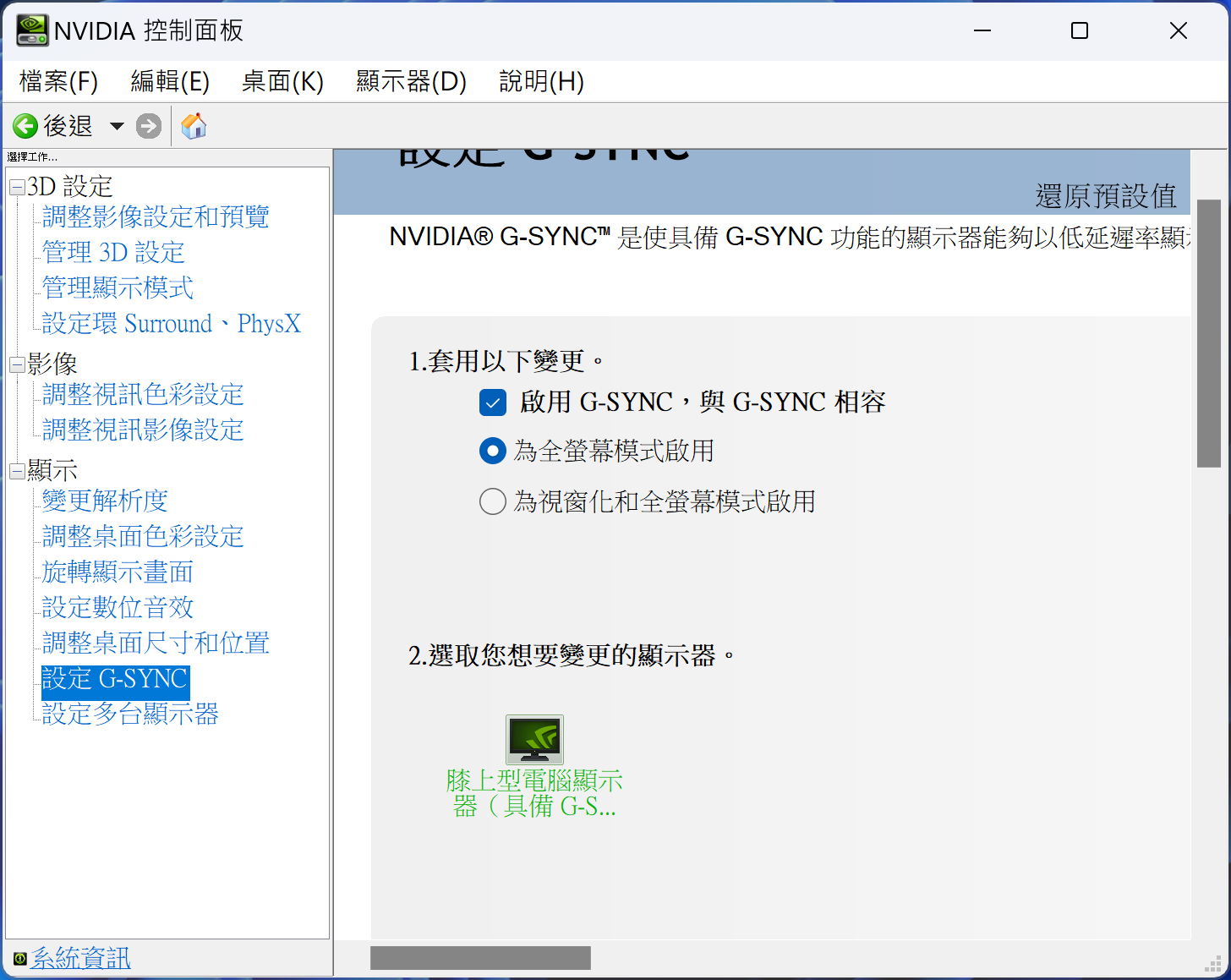Close the NVIDIA control panel window
The width and height of the screenshot is (1231, 980).
pos(1179,30)
